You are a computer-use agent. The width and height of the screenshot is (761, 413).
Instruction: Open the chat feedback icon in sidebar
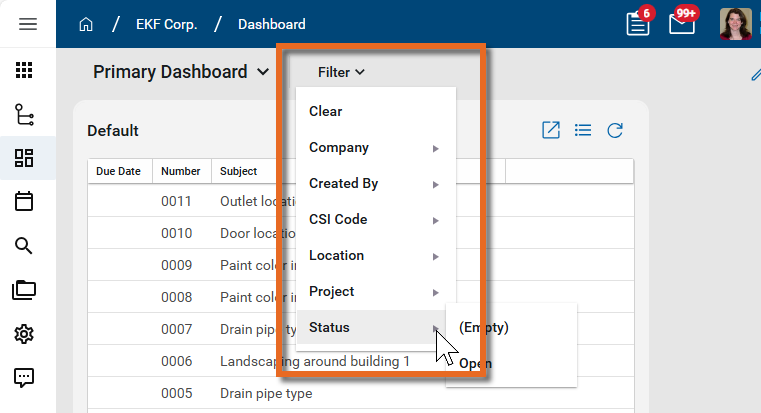click(x=24, y=378)
